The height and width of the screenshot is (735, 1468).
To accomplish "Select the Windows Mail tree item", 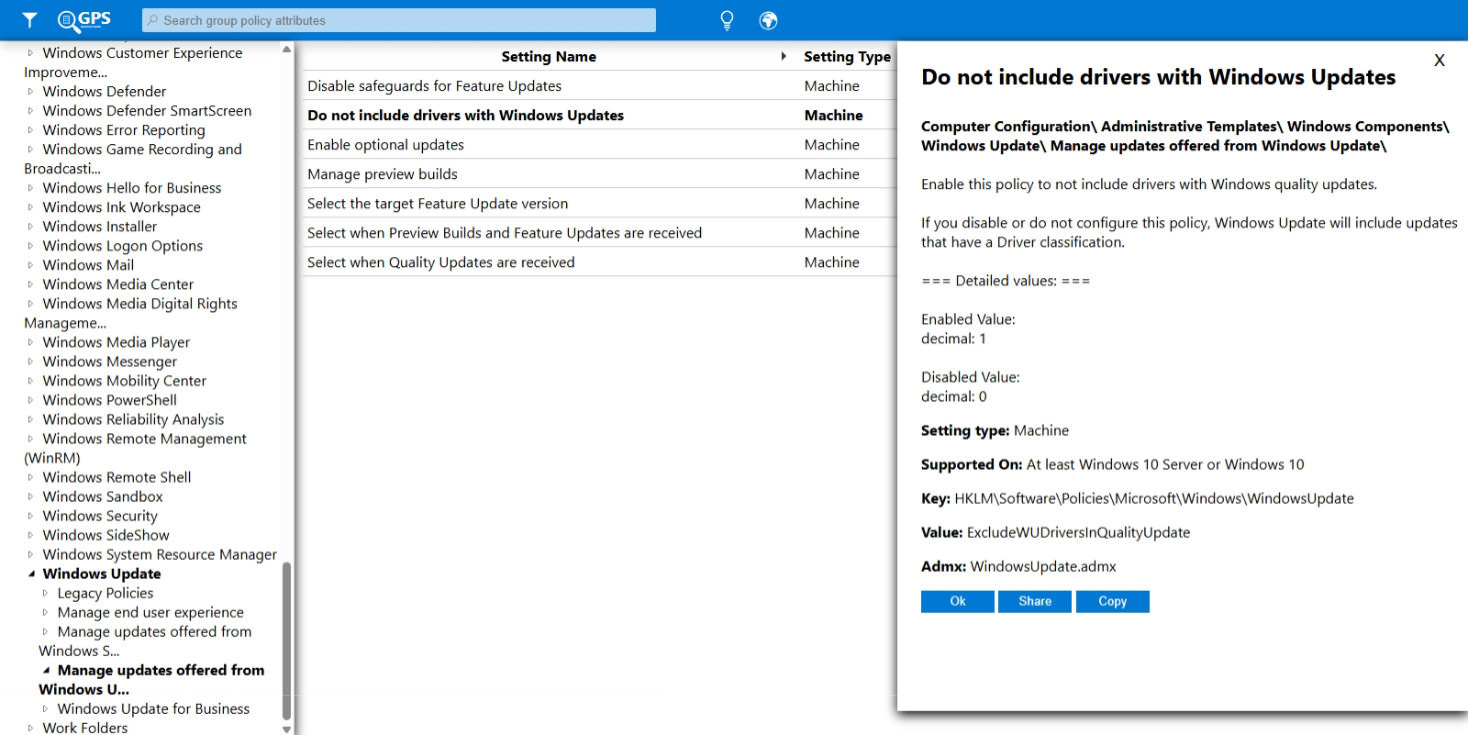I will pyautogui.click(x=88, y=265).
